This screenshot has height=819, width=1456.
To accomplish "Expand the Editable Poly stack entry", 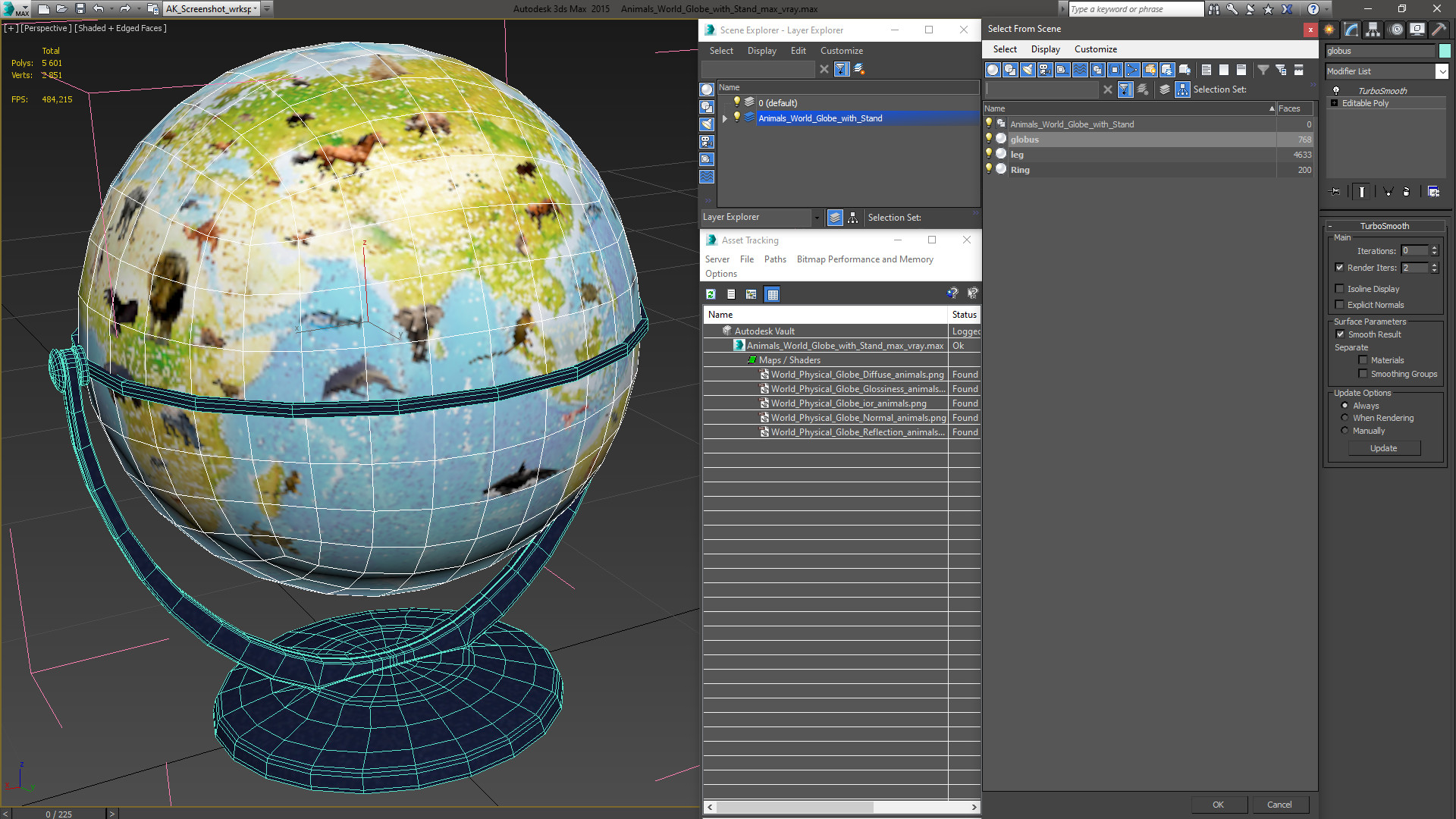I will [x=1334, y=103].
